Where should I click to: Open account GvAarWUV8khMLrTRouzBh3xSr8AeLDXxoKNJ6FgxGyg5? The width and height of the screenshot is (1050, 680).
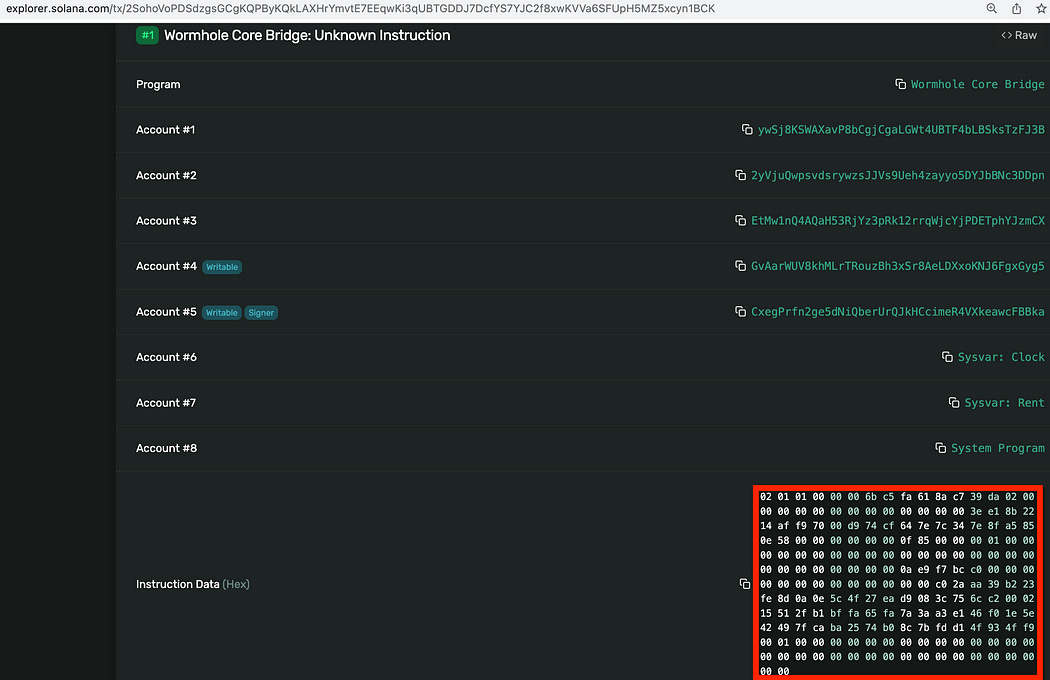pyautogui.click(x=898, y=267)
